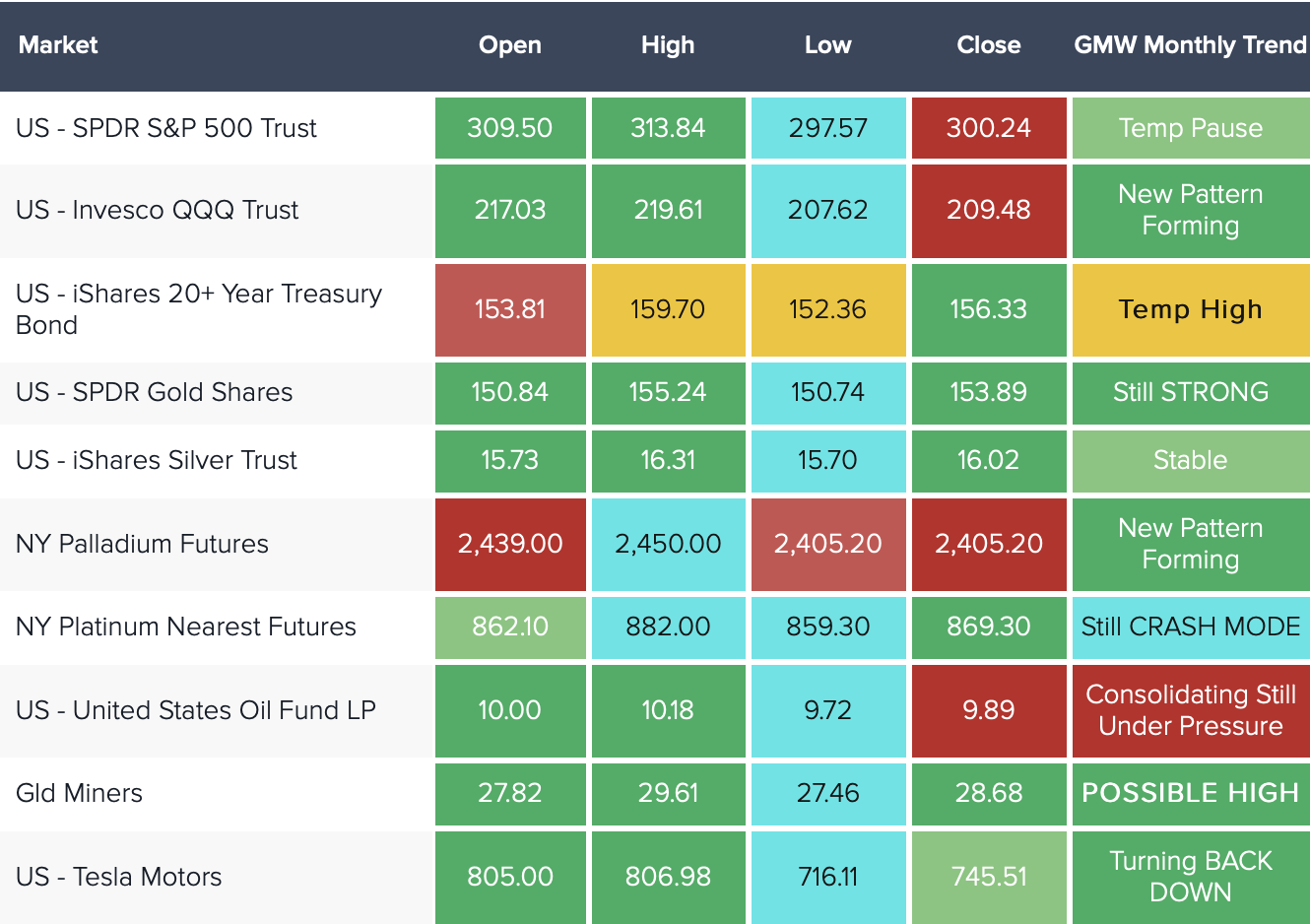Click the NY Palladium Futures market name

142,544
